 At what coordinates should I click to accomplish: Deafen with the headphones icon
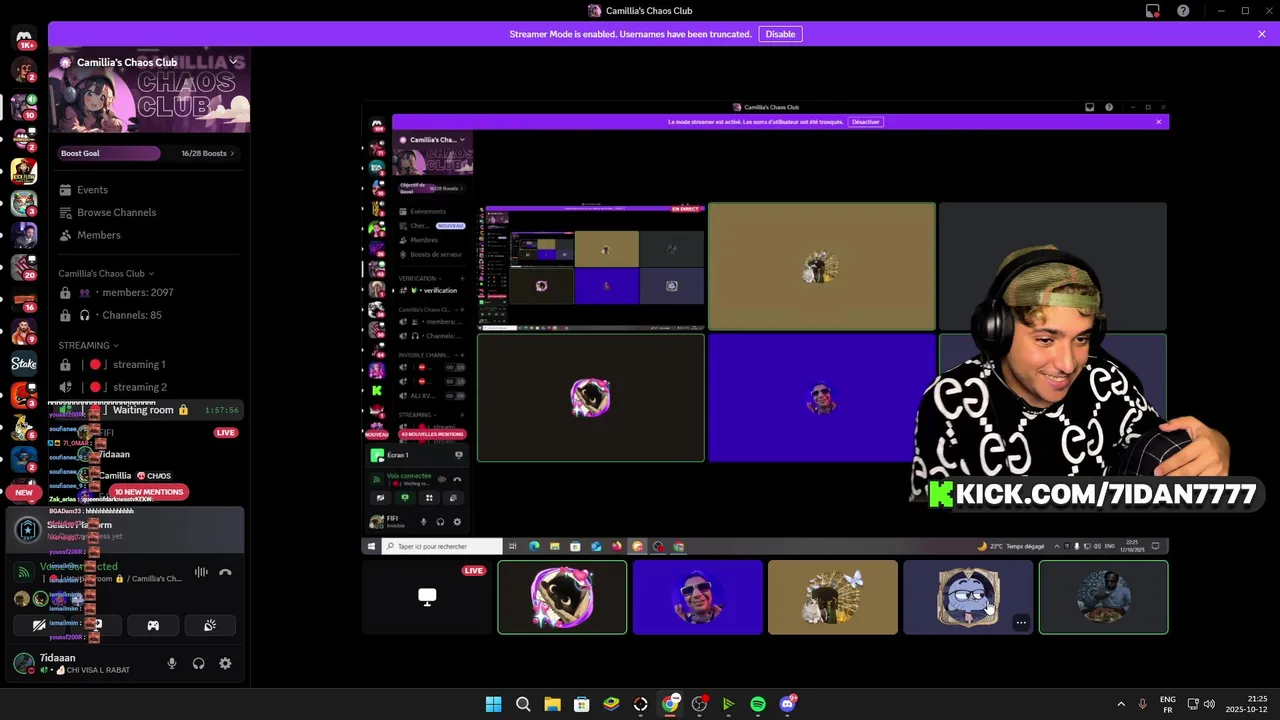198,663
